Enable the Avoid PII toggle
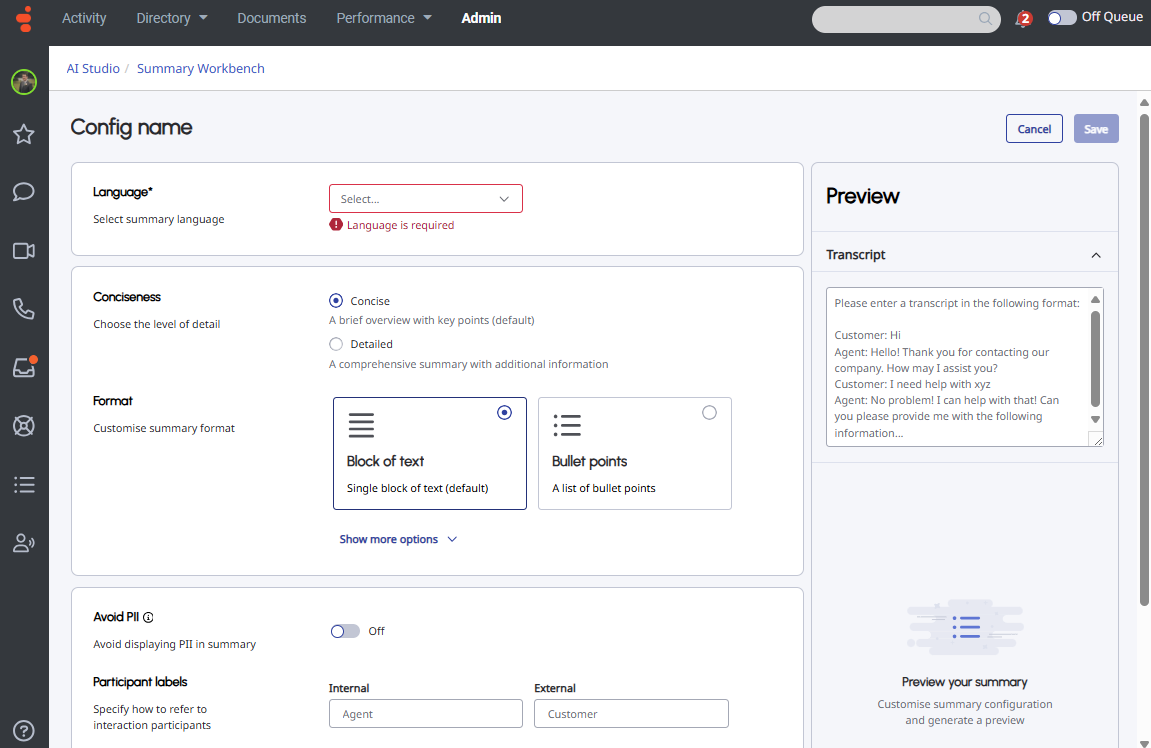 (345, 631)
